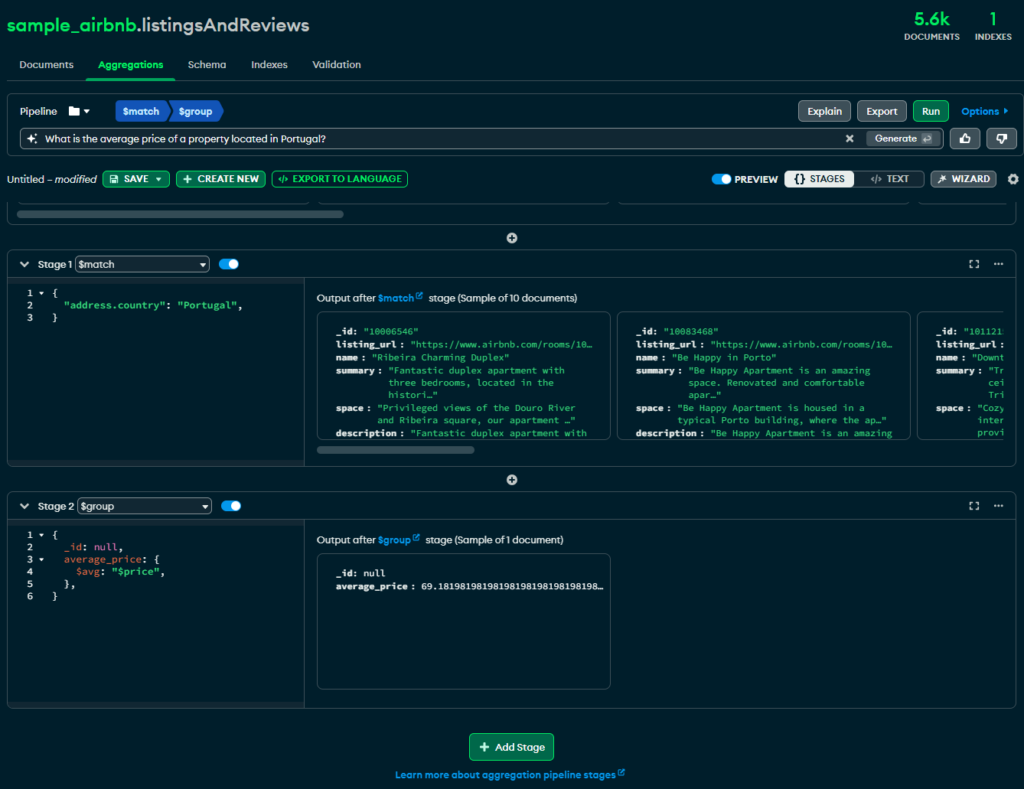Run the aggregation pipeline
This screenshot has height=789, width=1024.
931,111
